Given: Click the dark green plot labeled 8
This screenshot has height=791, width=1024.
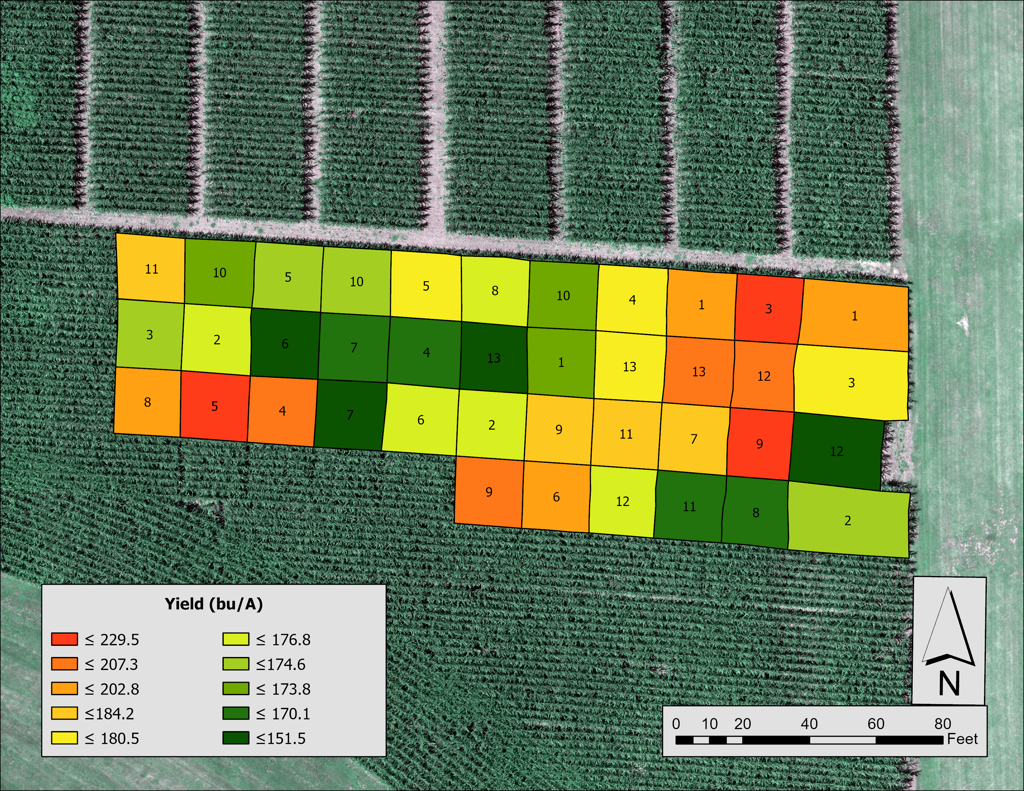Looking at the screenshot, I should [x=756, y=513].
